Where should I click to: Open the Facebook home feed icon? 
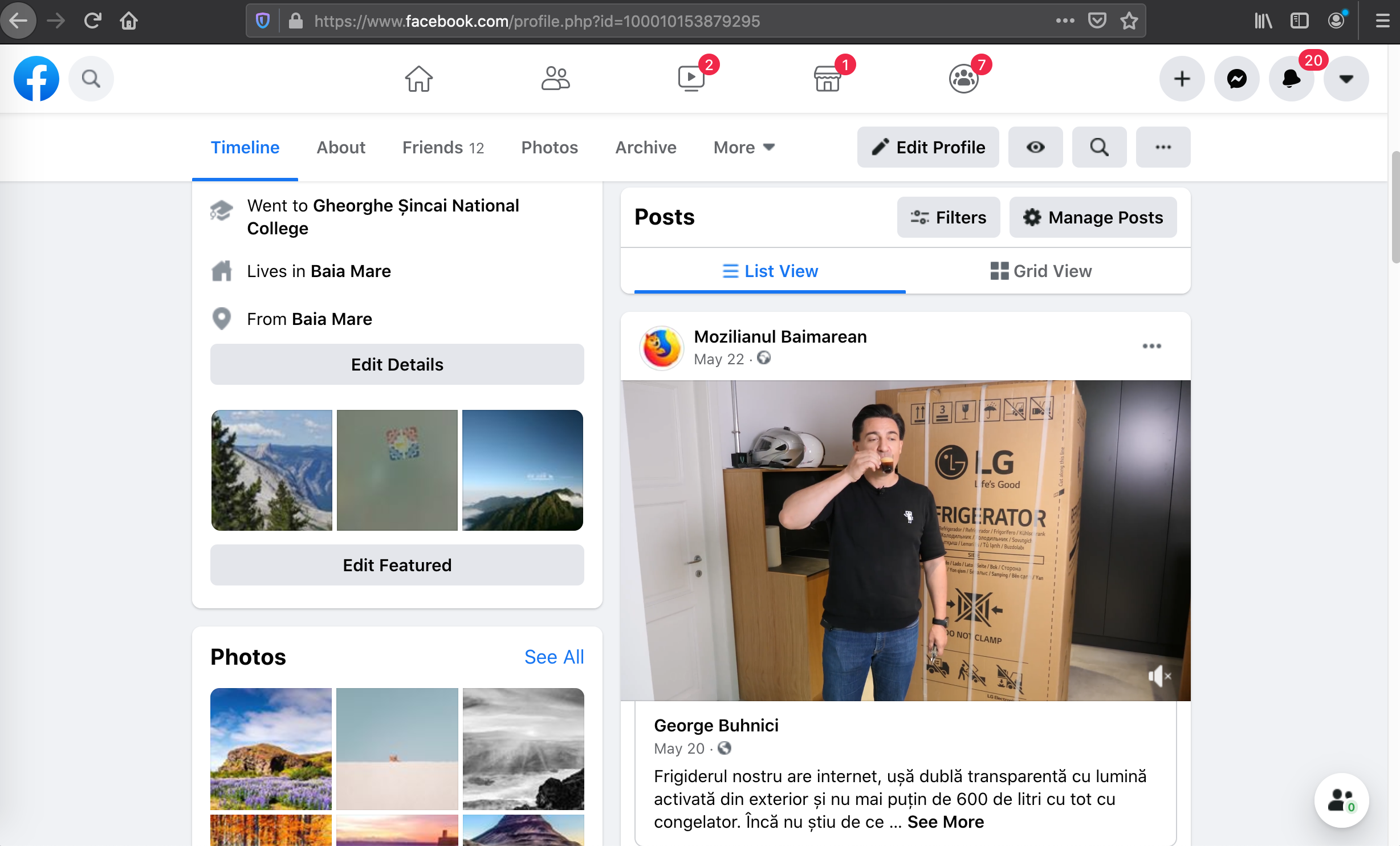(x=419, y=79)
